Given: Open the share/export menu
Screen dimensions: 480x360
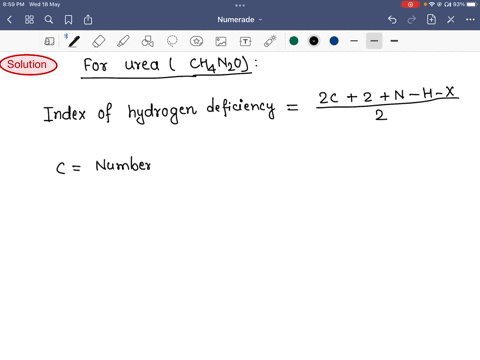Looking at the screenshot, I should 88,20.
